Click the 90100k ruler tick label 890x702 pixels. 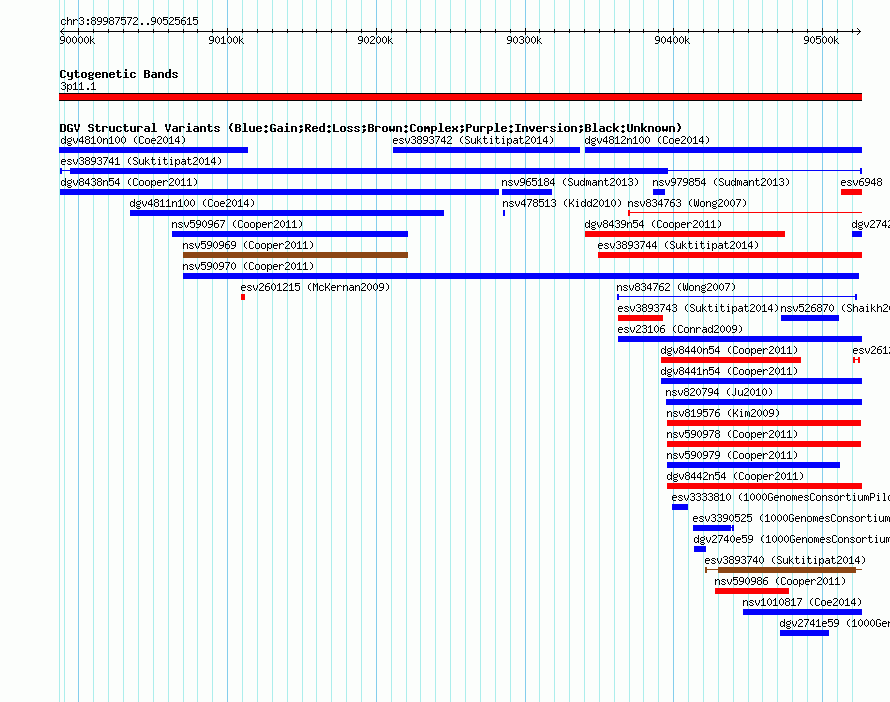[x=226, y=40]
